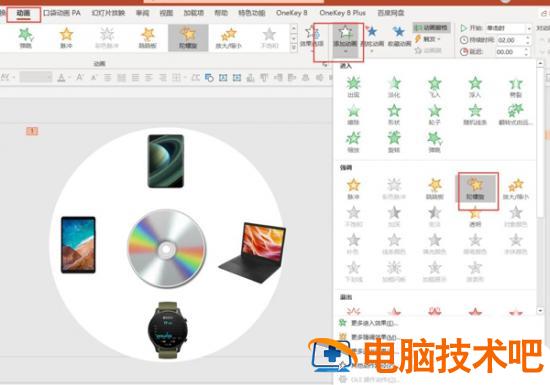
Task: Switch to the 百度网盘 tab
Action: (x=391, y=13)
